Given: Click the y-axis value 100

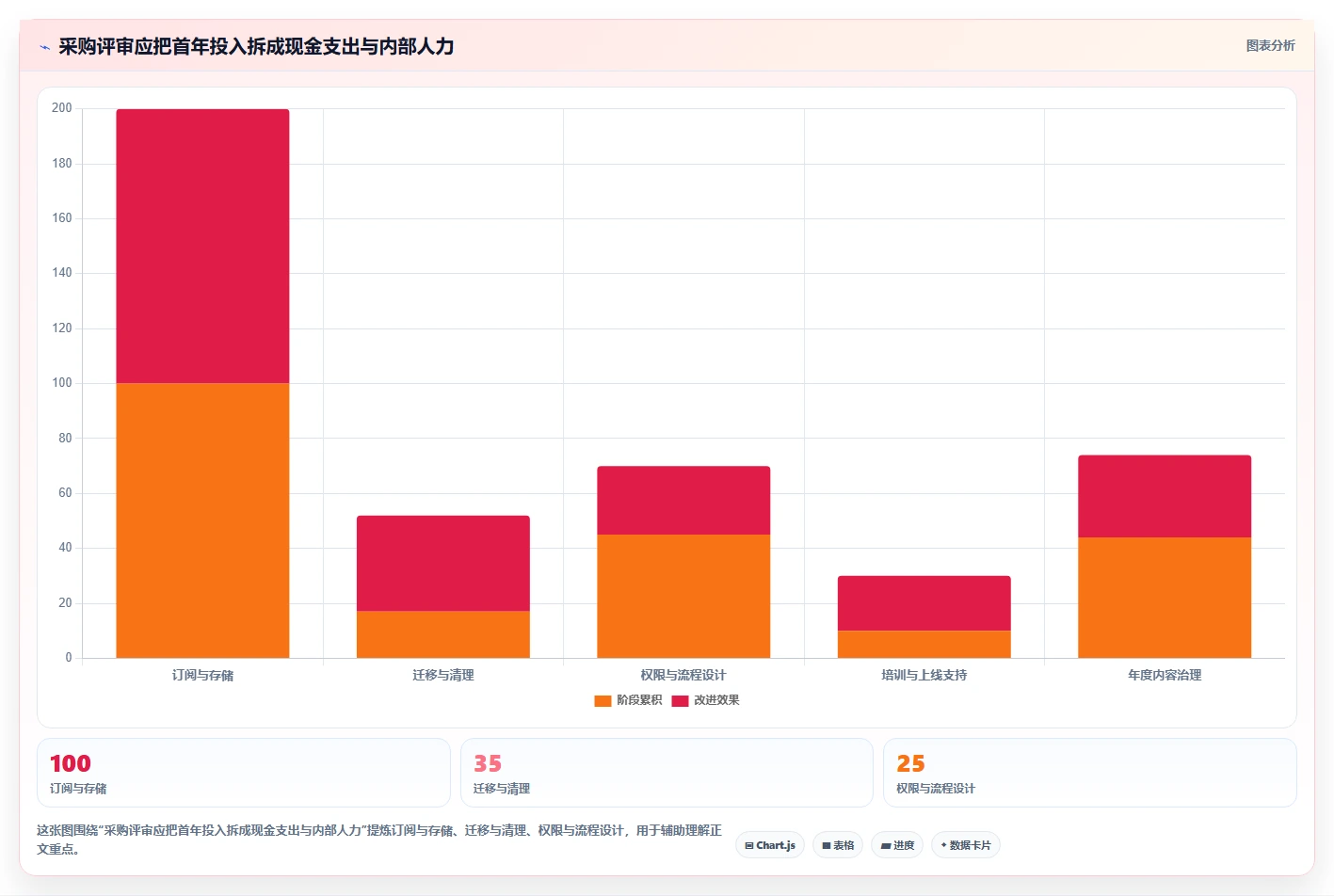Looking at the screenshot, I should (x=62, y=383).
